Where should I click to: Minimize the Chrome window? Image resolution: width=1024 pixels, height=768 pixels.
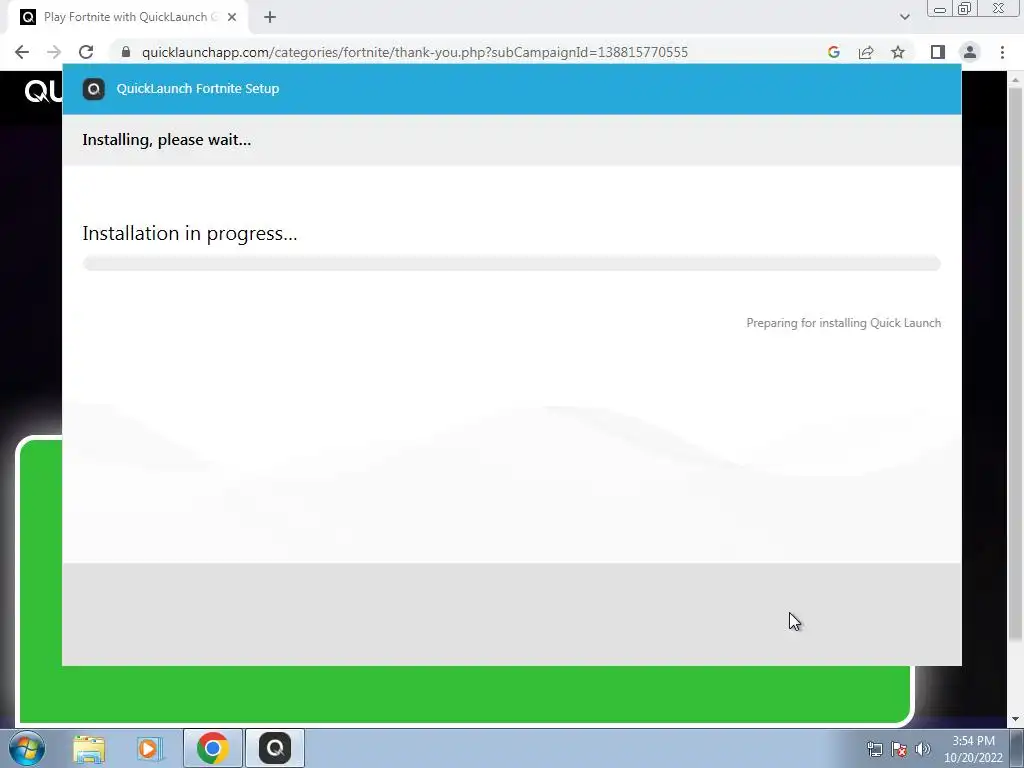click(940, 9)
